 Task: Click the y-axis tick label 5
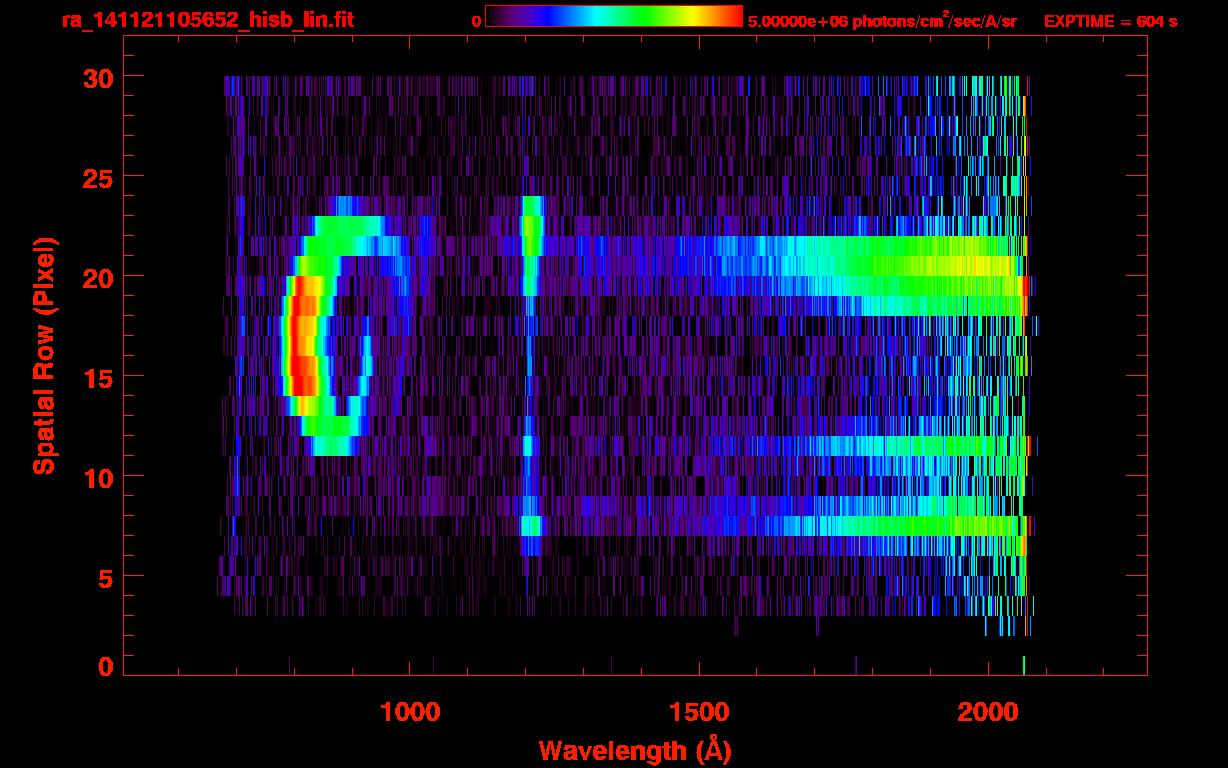[105, 577]
